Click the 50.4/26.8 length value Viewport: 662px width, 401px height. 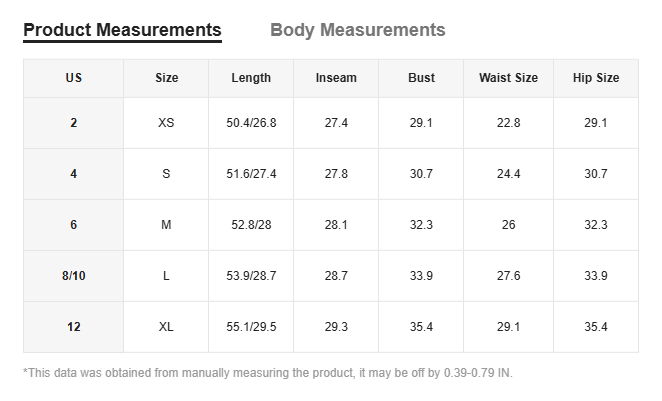(x=251, y=123)
